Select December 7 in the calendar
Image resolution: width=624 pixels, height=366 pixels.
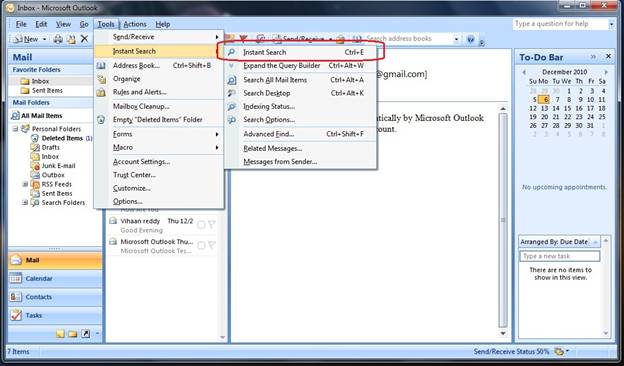coord(557,99)
